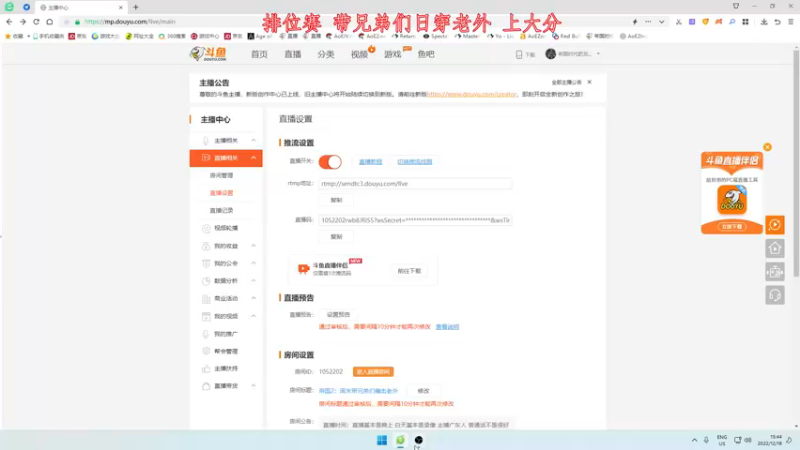Expand the 我的收益 section chevron

click(x=254, y=246)
